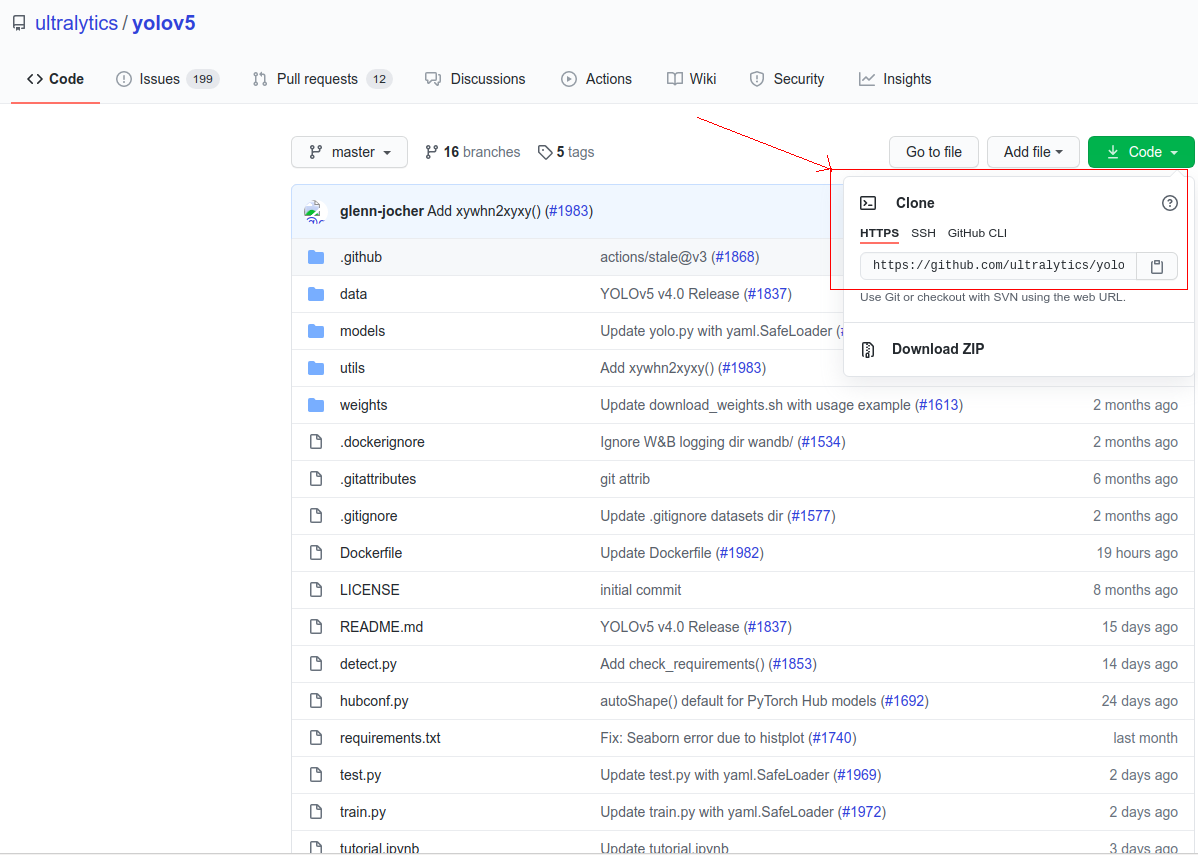
Task: Click the terminal icon beside Clone heading
Action: pyautogui.click(x=868, y=203)
